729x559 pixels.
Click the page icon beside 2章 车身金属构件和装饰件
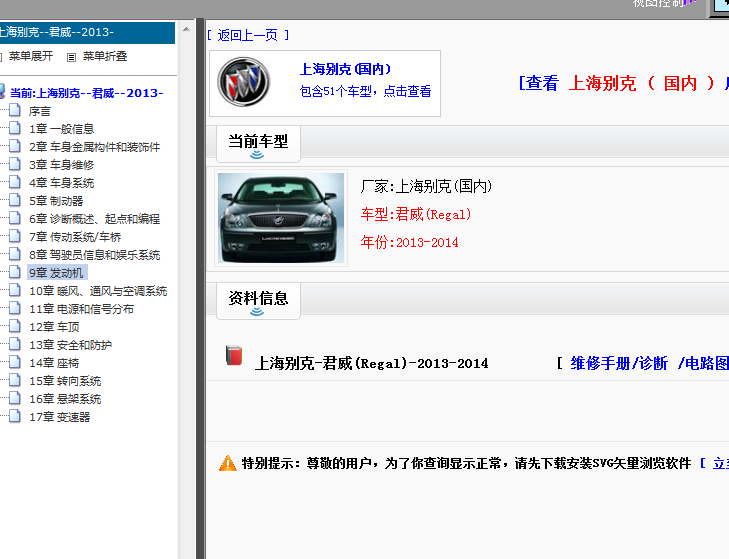click(15, 146)
